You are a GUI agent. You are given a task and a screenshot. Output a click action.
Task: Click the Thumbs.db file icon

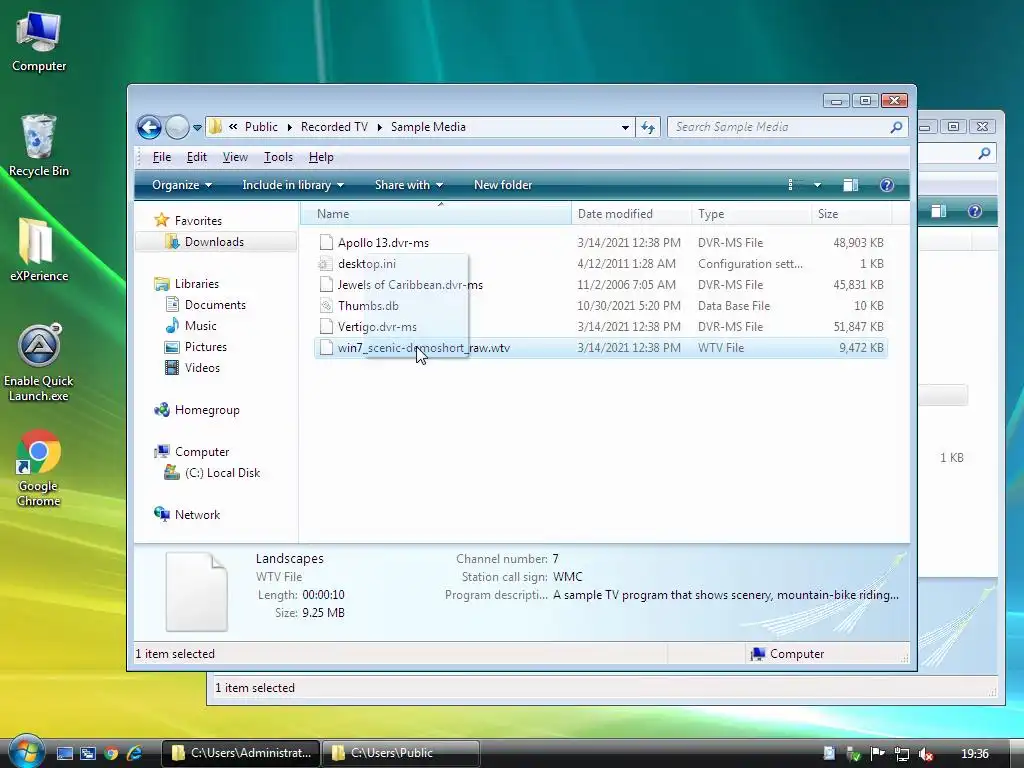tap(326, 306)
